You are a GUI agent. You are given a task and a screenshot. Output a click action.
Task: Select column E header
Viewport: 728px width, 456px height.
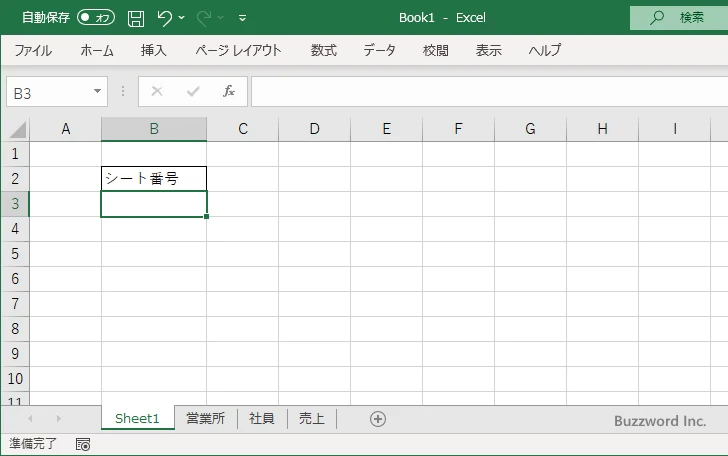(387, 129)
